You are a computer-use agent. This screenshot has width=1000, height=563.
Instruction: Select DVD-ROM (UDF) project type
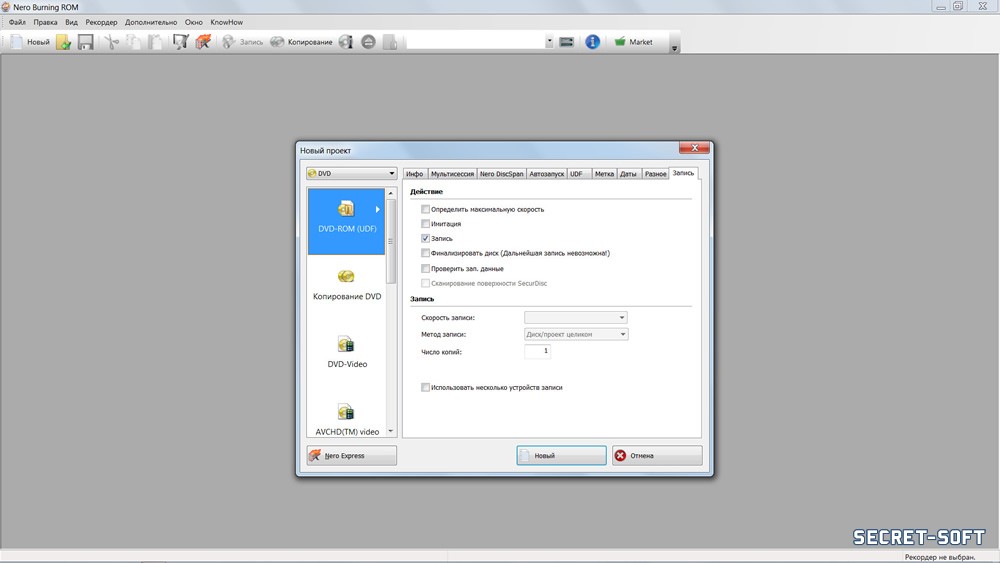click(x=346, y=221)
